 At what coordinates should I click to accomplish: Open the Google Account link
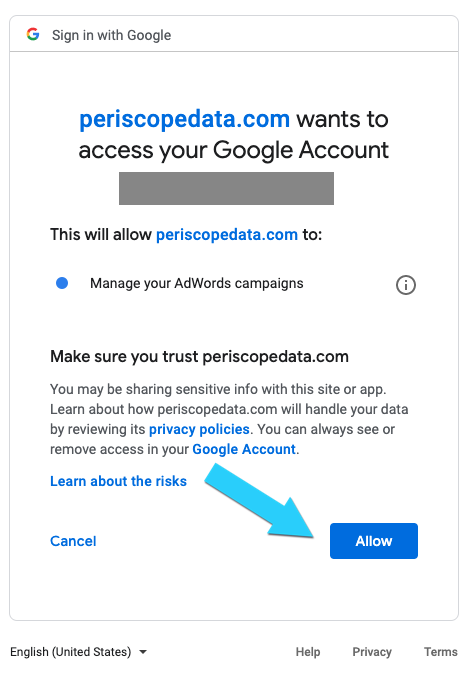(x=244, y=449)
